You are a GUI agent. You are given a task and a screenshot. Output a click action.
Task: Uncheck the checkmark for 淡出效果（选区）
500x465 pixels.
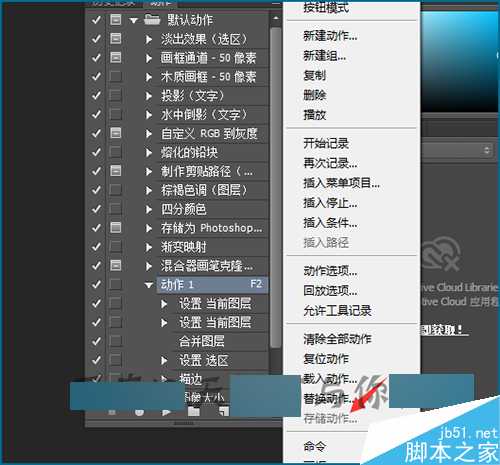coord(96,39)
